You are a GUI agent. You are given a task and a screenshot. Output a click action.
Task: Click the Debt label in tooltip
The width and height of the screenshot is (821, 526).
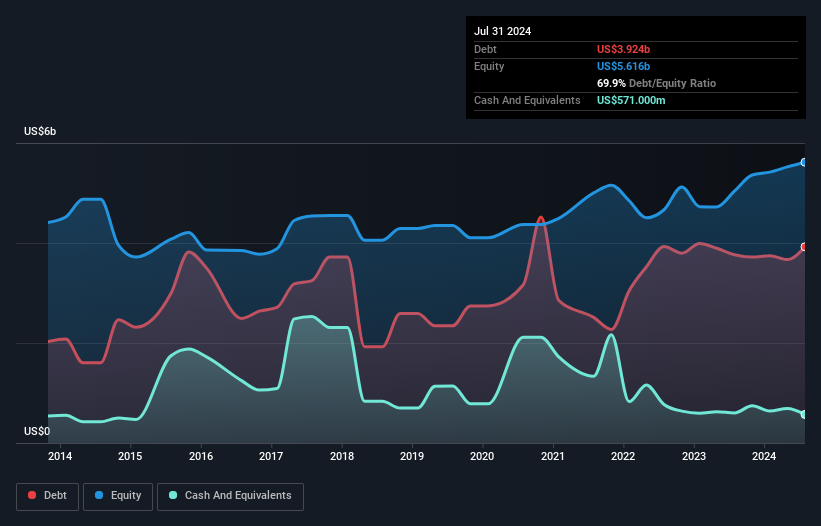485,49
